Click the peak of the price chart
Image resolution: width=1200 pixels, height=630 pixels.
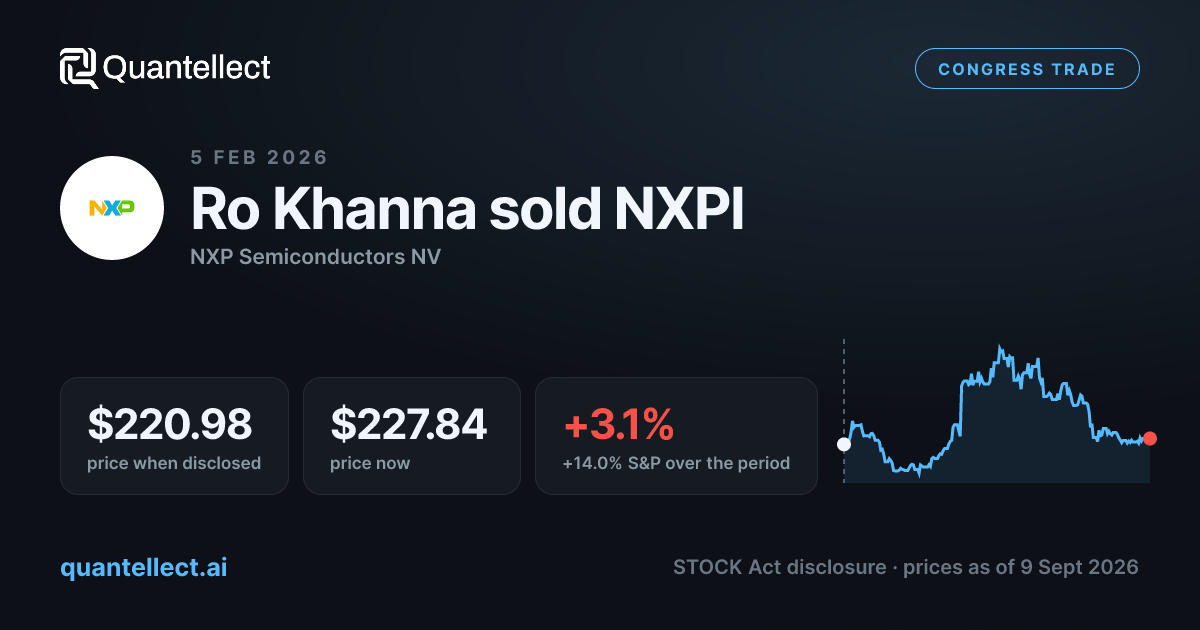(x=999, y=348)
